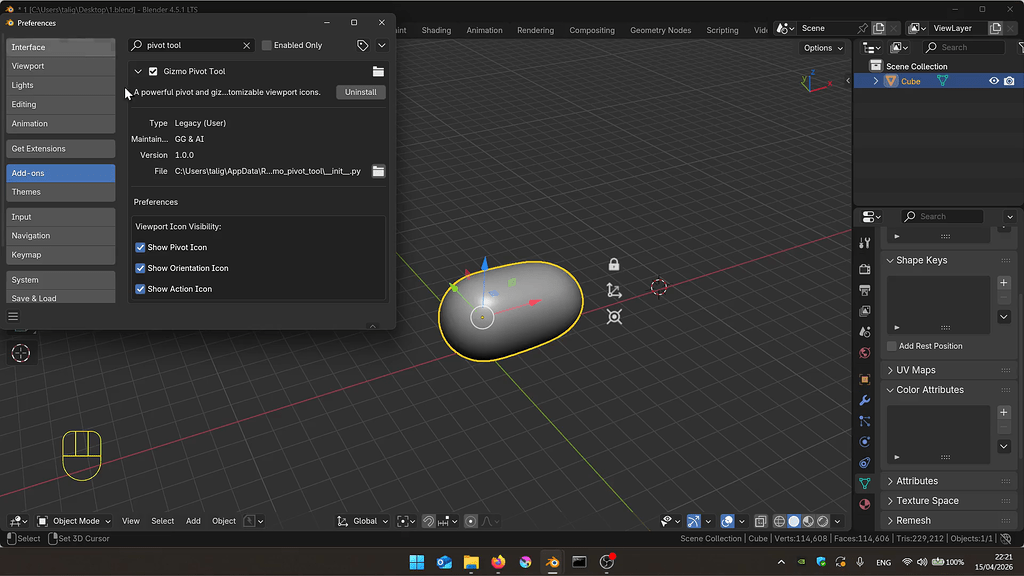Hide Cube in viewport via eye icon
This screenshot has width=1024, height=576.
(994, 81)
